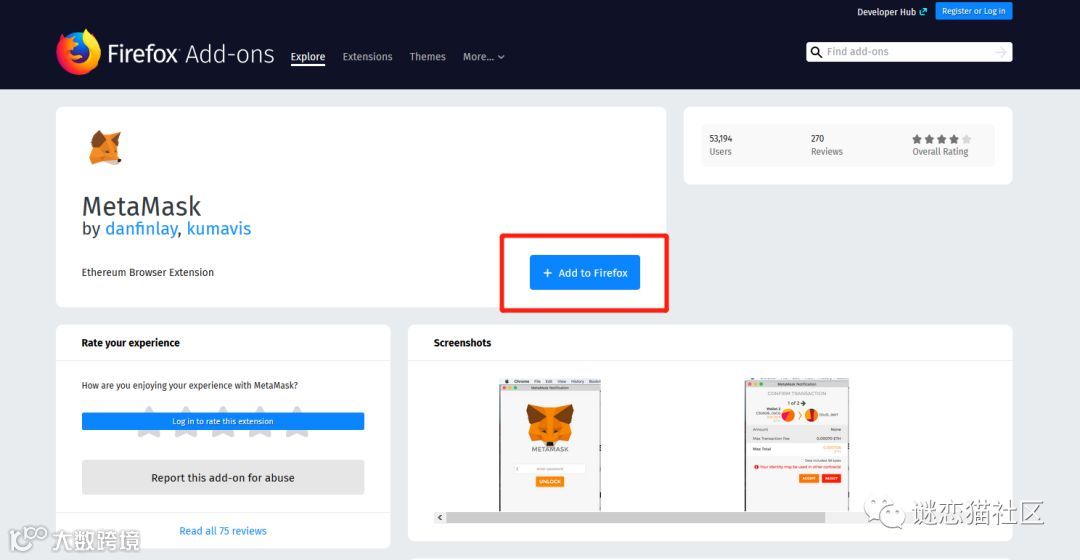Open the MetaMask unlock screenshot thumbnail
This screenshot has height=560, width=1080.
coord(550,445)
